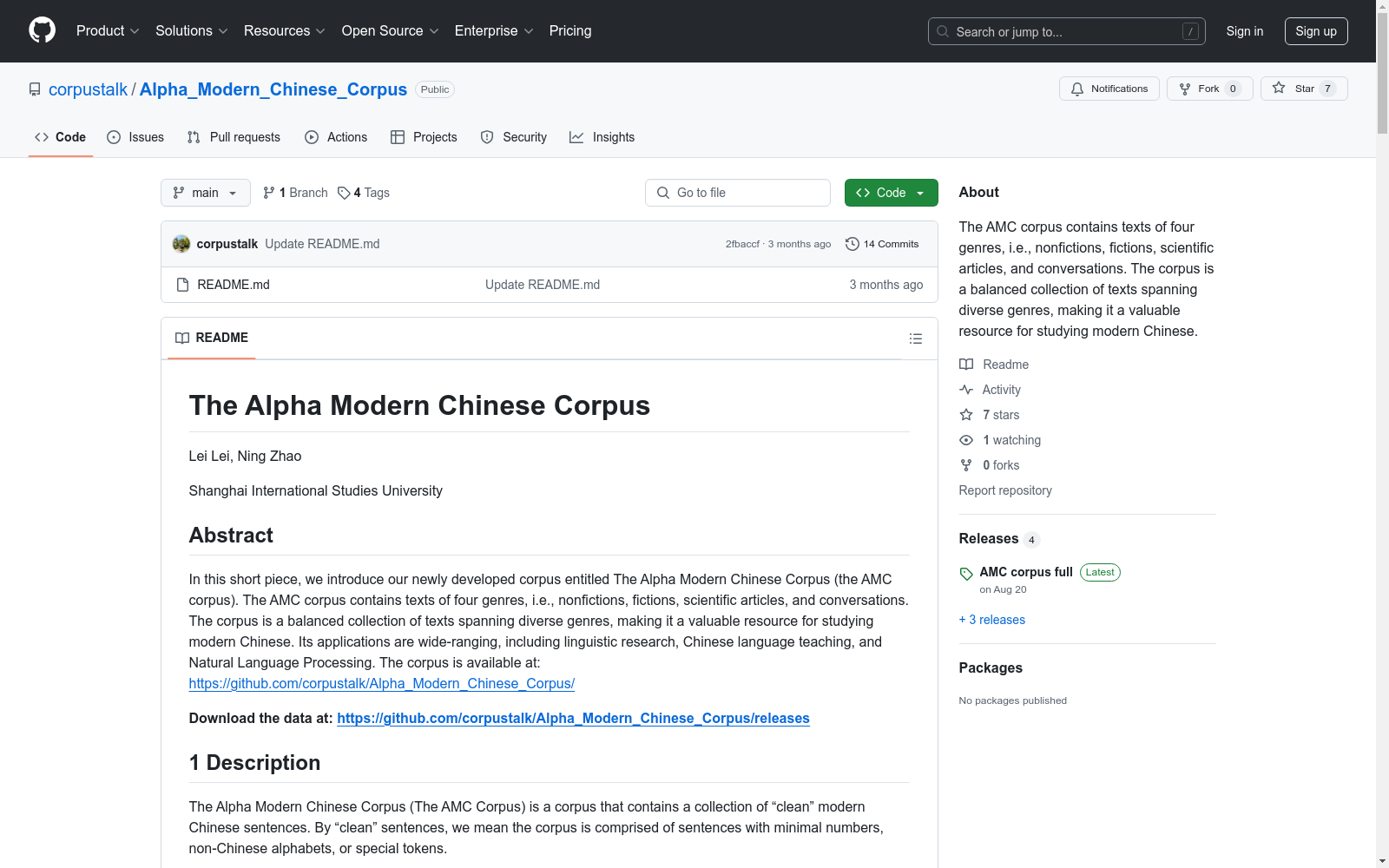
Task: Open the green Code clone dropdown
Action: point(891,193)
